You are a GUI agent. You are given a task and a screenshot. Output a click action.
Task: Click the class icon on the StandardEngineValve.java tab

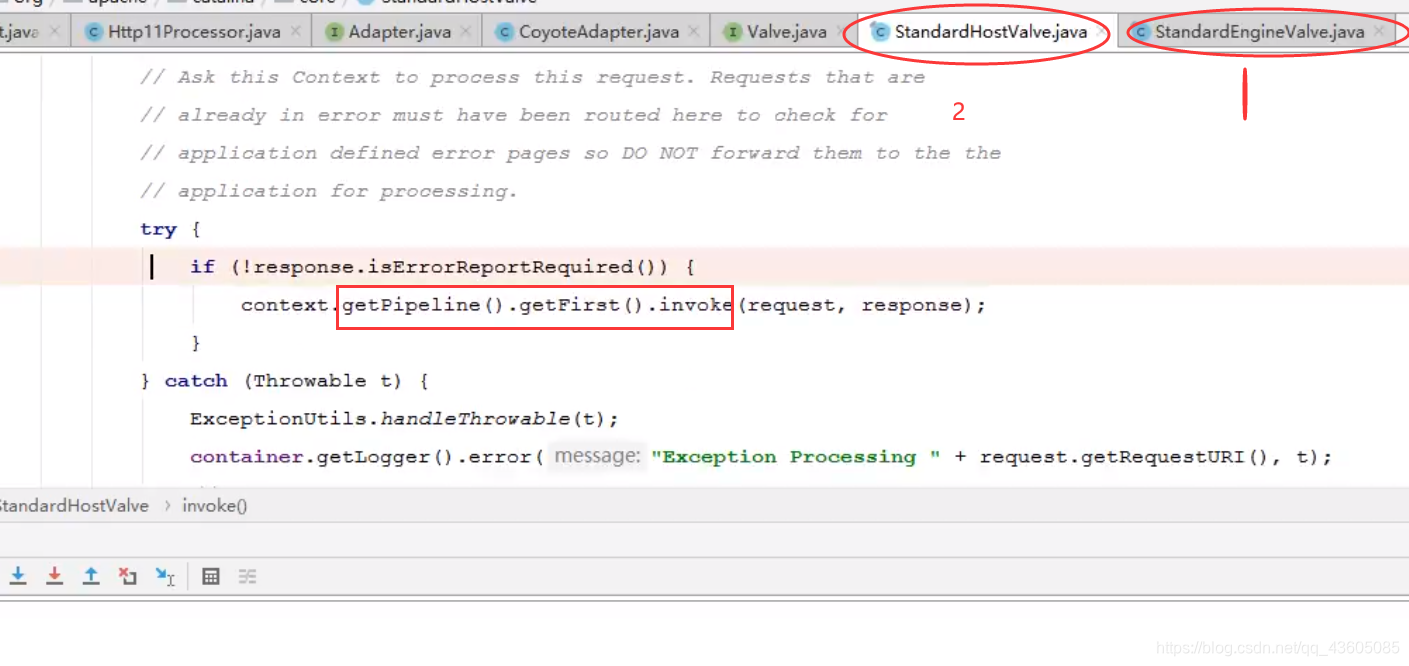pyautogui.click(x=1141, y=32)
